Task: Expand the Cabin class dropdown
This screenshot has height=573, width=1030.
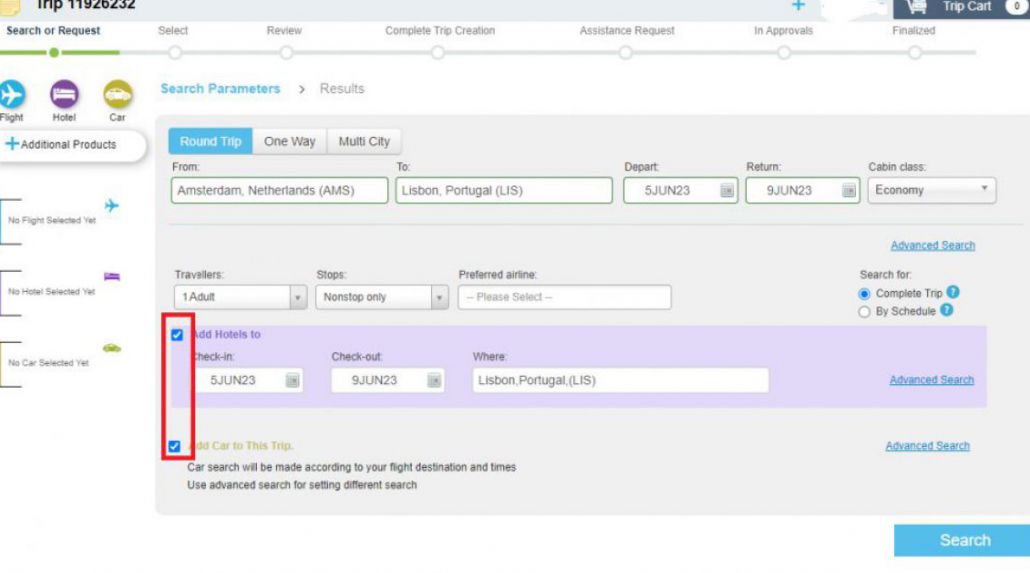Action: pos(931,190)
